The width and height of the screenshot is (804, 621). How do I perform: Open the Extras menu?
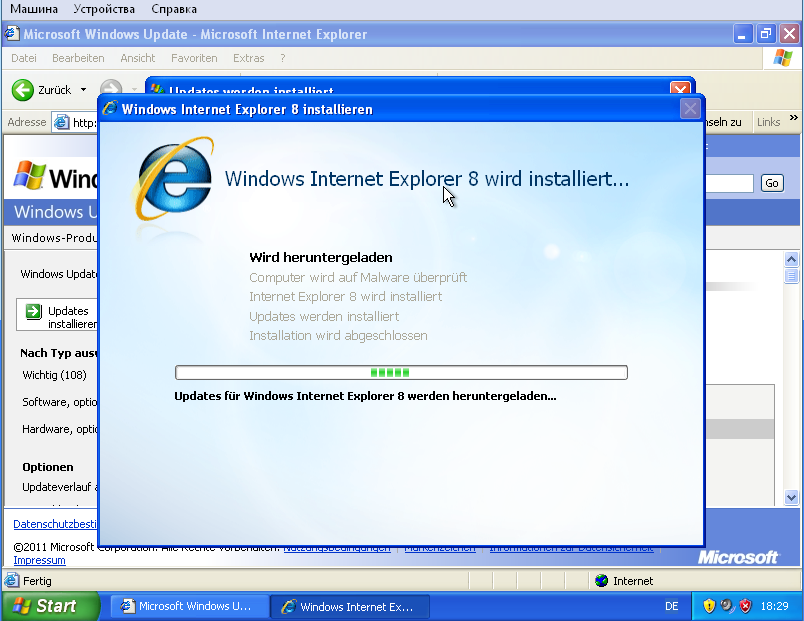point(249,58)
